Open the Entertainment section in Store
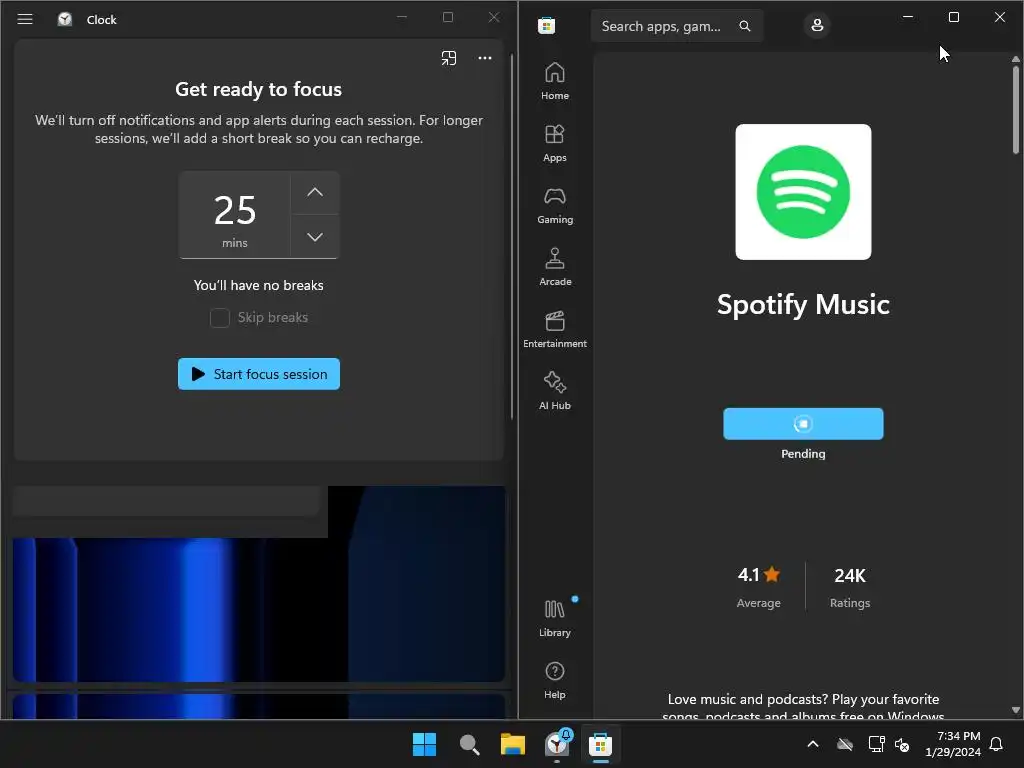 pos(554,330)
